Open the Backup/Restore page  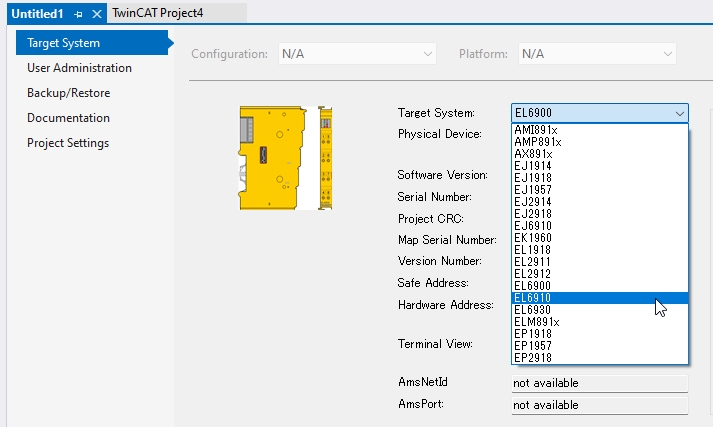click(x=69, y=93)
